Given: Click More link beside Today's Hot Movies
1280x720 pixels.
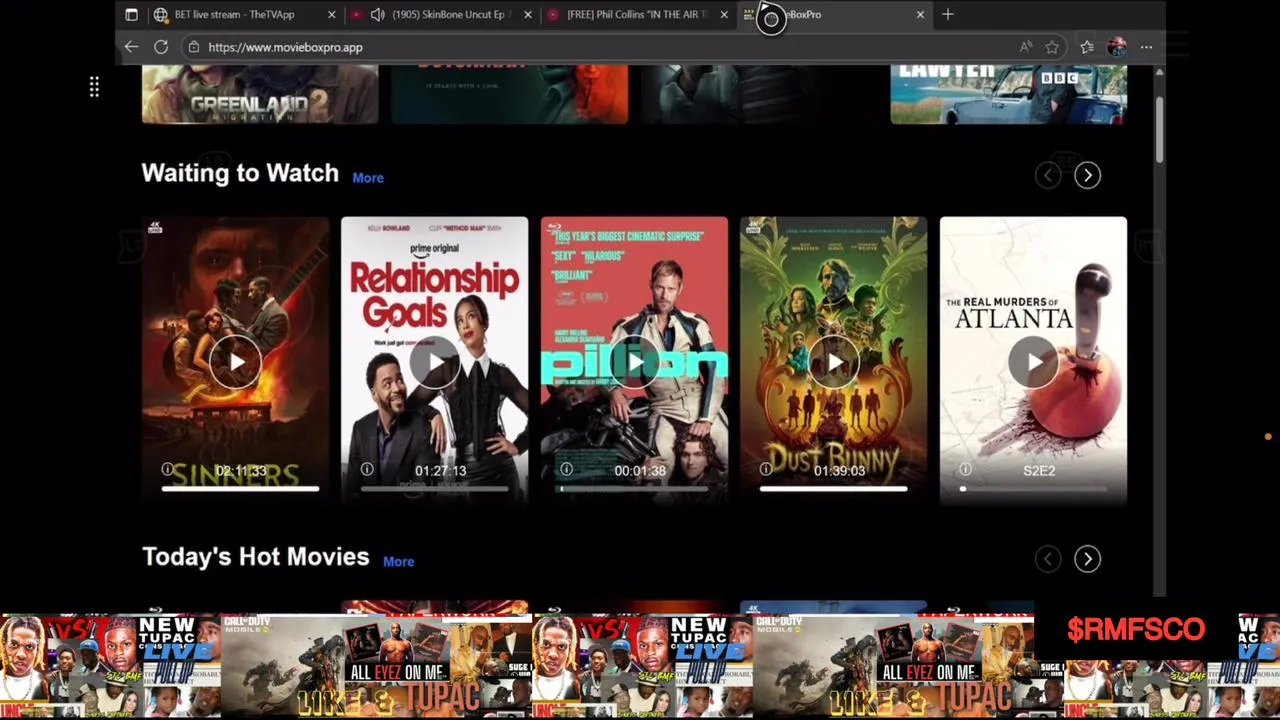Looking at the screenshot, I should pos(398,562).
